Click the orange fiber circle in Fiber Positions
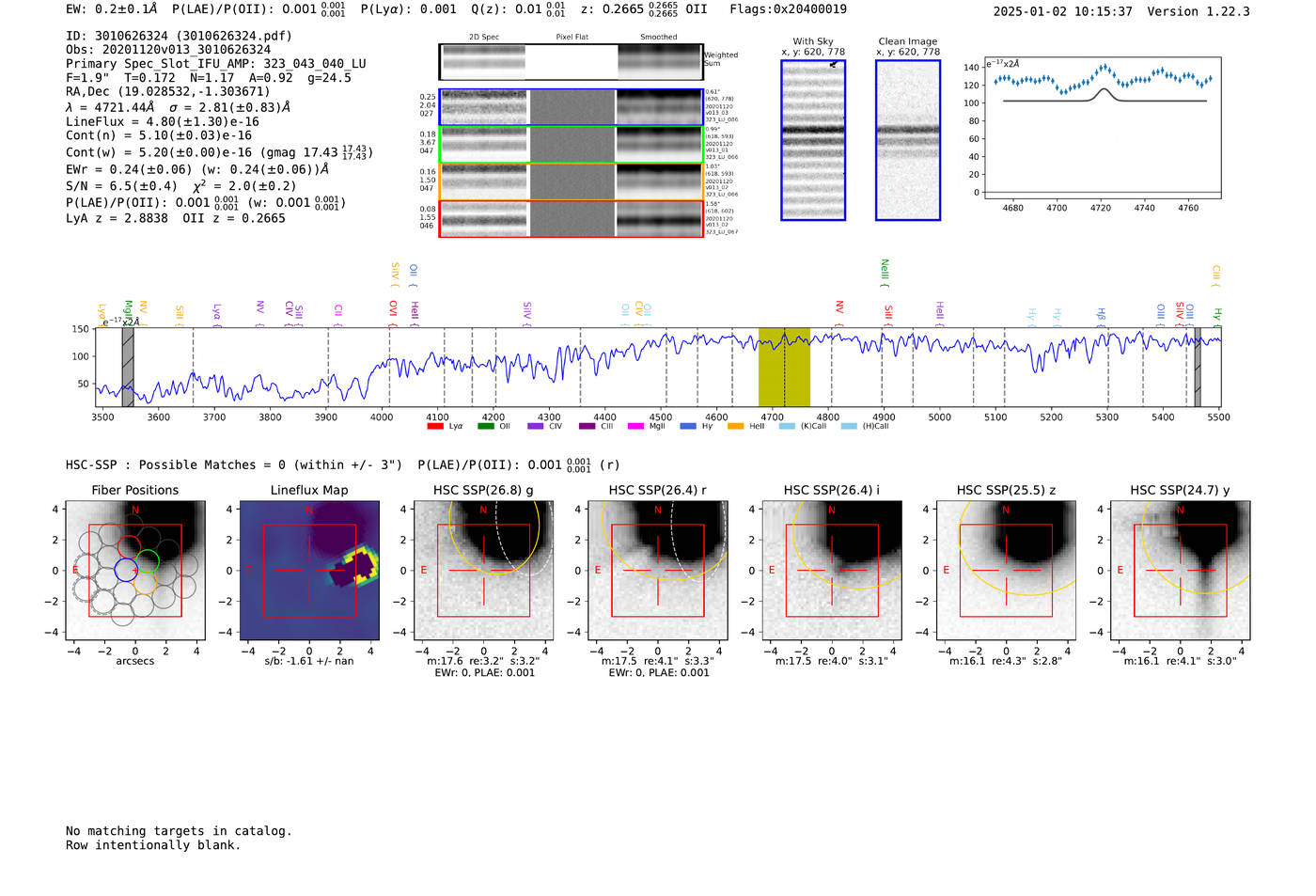1316x896 pixels. click(x=144, y=581)
